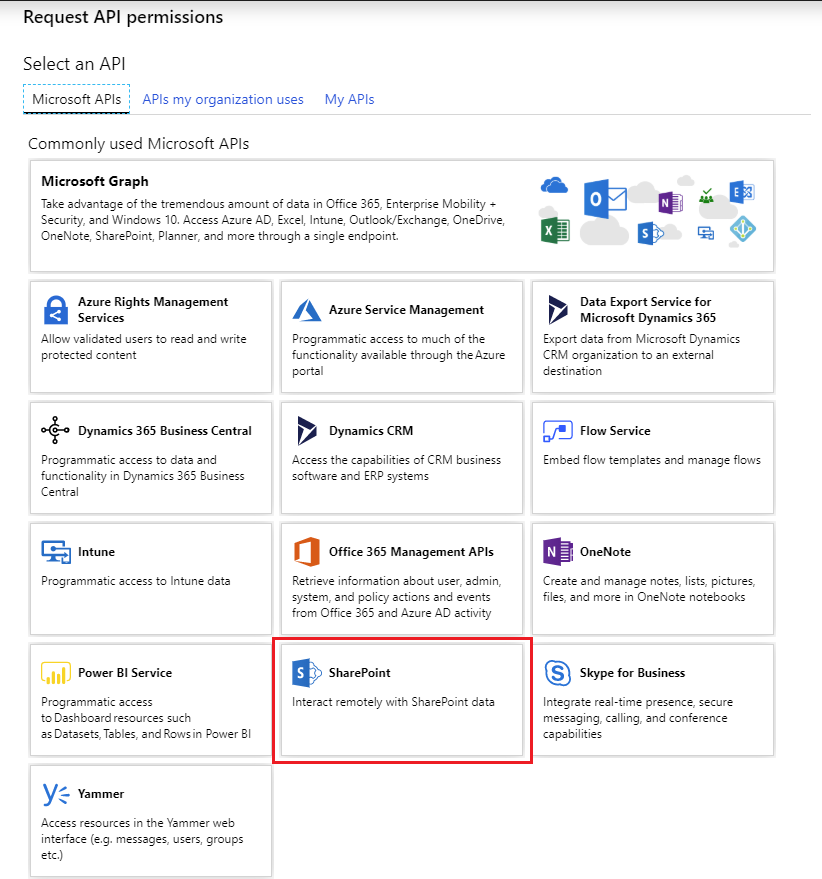This screenshot has height=879, width=822.
Task: Select Data Export Service for Microsoft Dynamics 365
Action: click(648, 309)
